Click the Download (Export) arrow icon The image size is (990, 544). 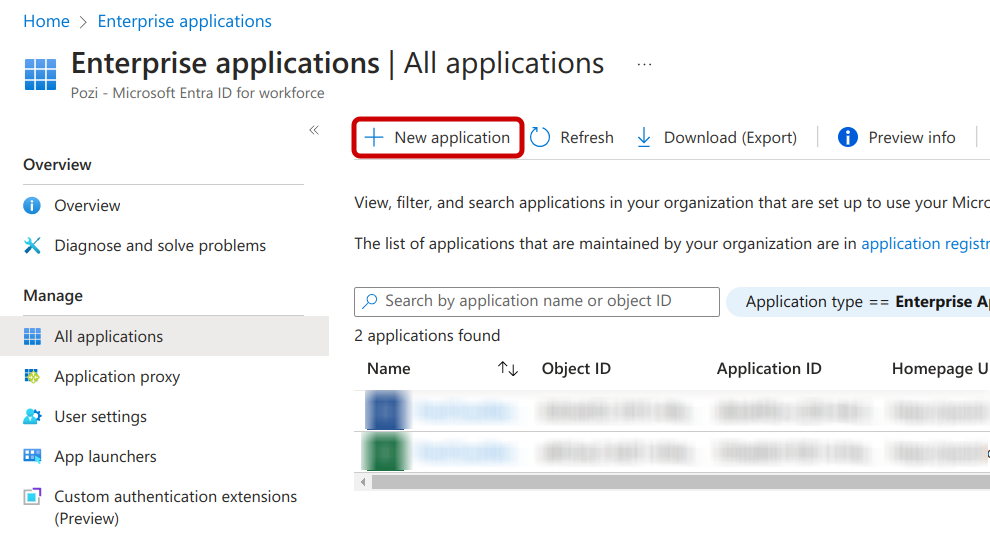click(645, 137)
